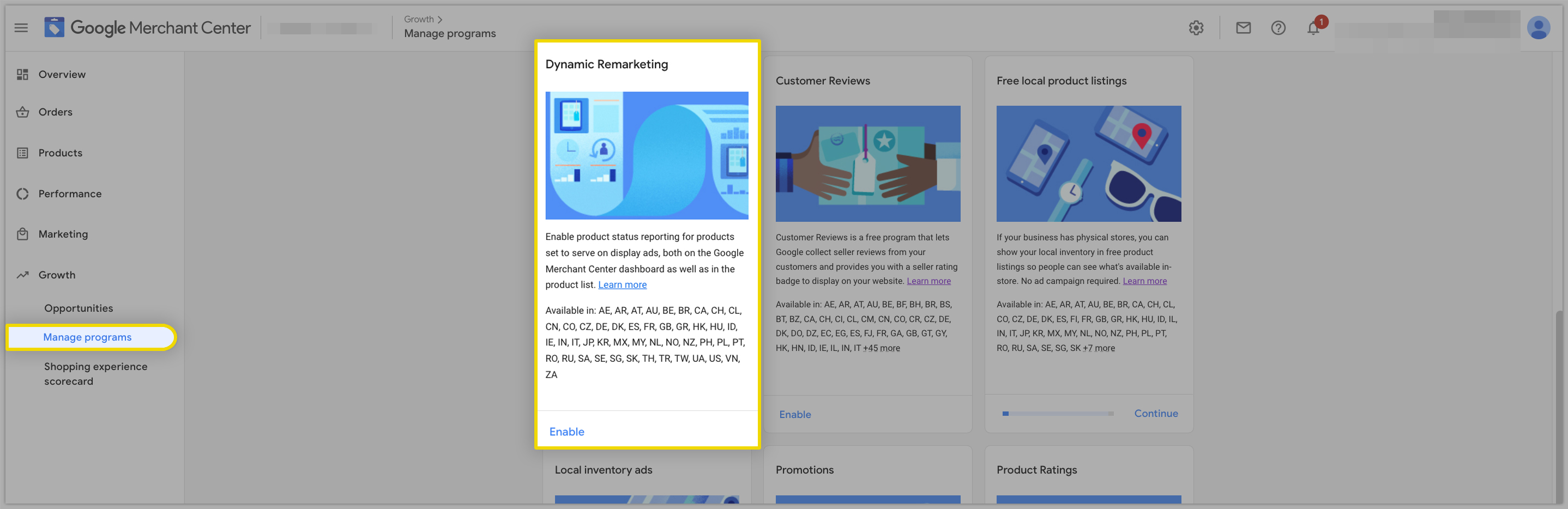Click the Growth trend arrow icon
Image resolution: width=1568 pixels, height=509 pixels.
tap(22, 275)
